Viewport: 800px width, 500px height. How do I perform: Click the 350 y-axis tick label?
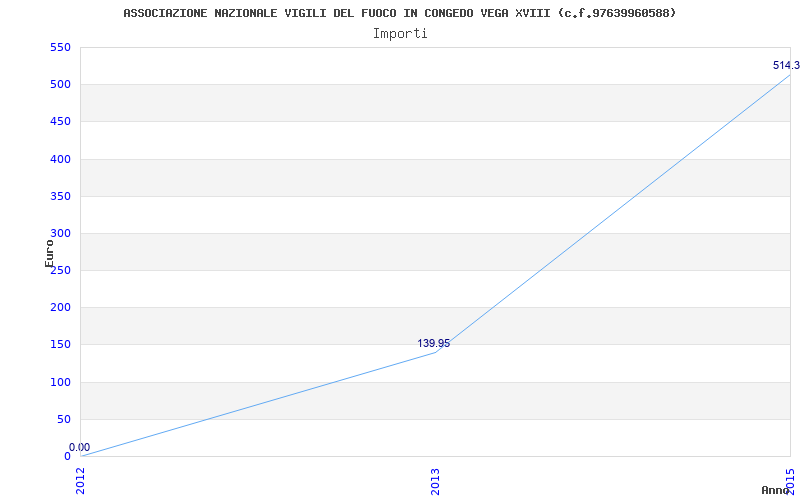tap(60, 196)
